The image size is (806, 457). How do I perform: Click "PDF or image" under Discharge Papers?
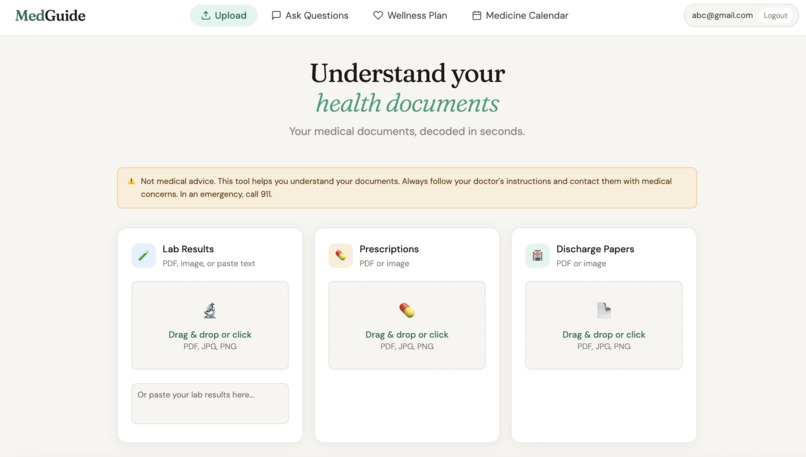581,263
